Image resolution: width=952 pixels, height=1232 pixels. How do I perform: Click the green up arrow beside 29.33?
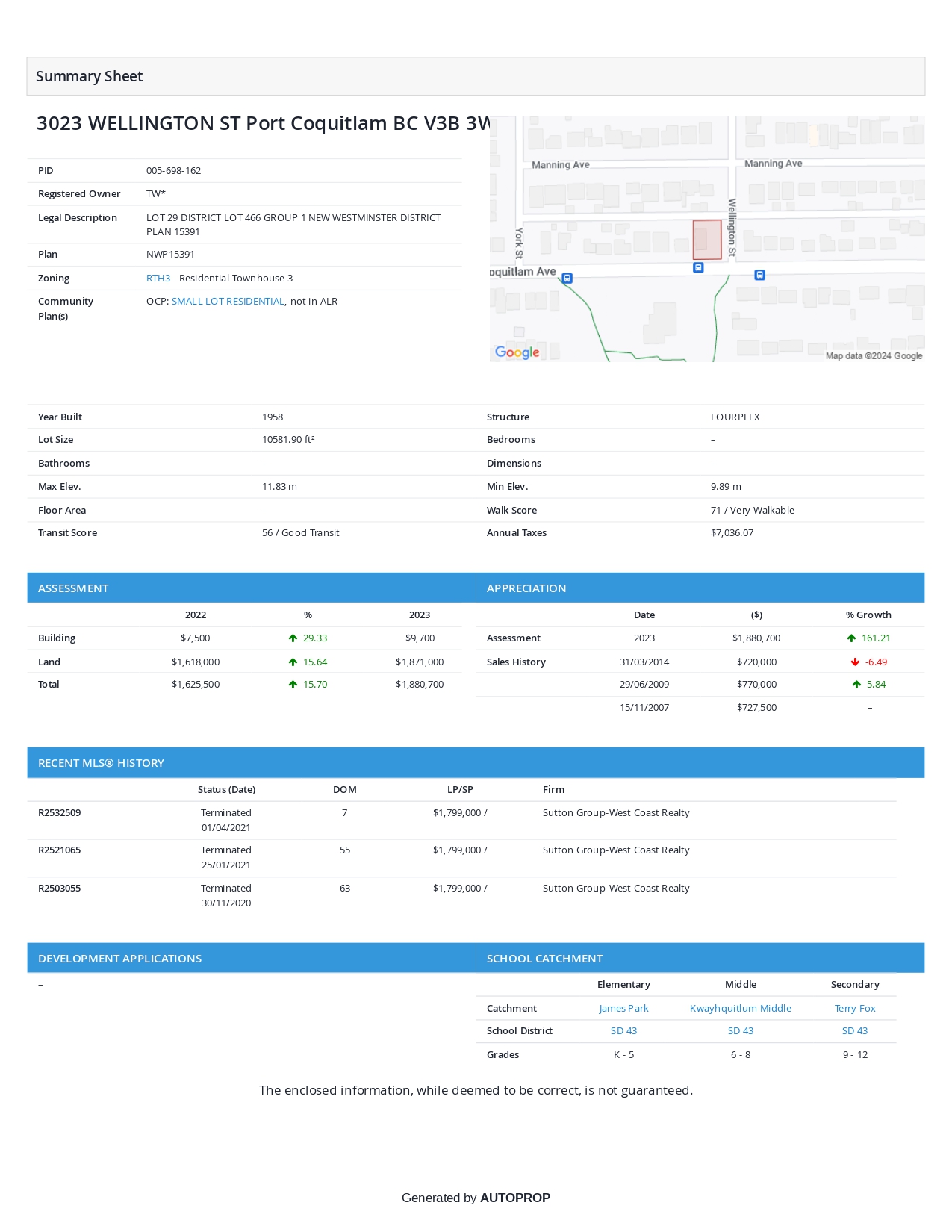(x=293, y=638)
